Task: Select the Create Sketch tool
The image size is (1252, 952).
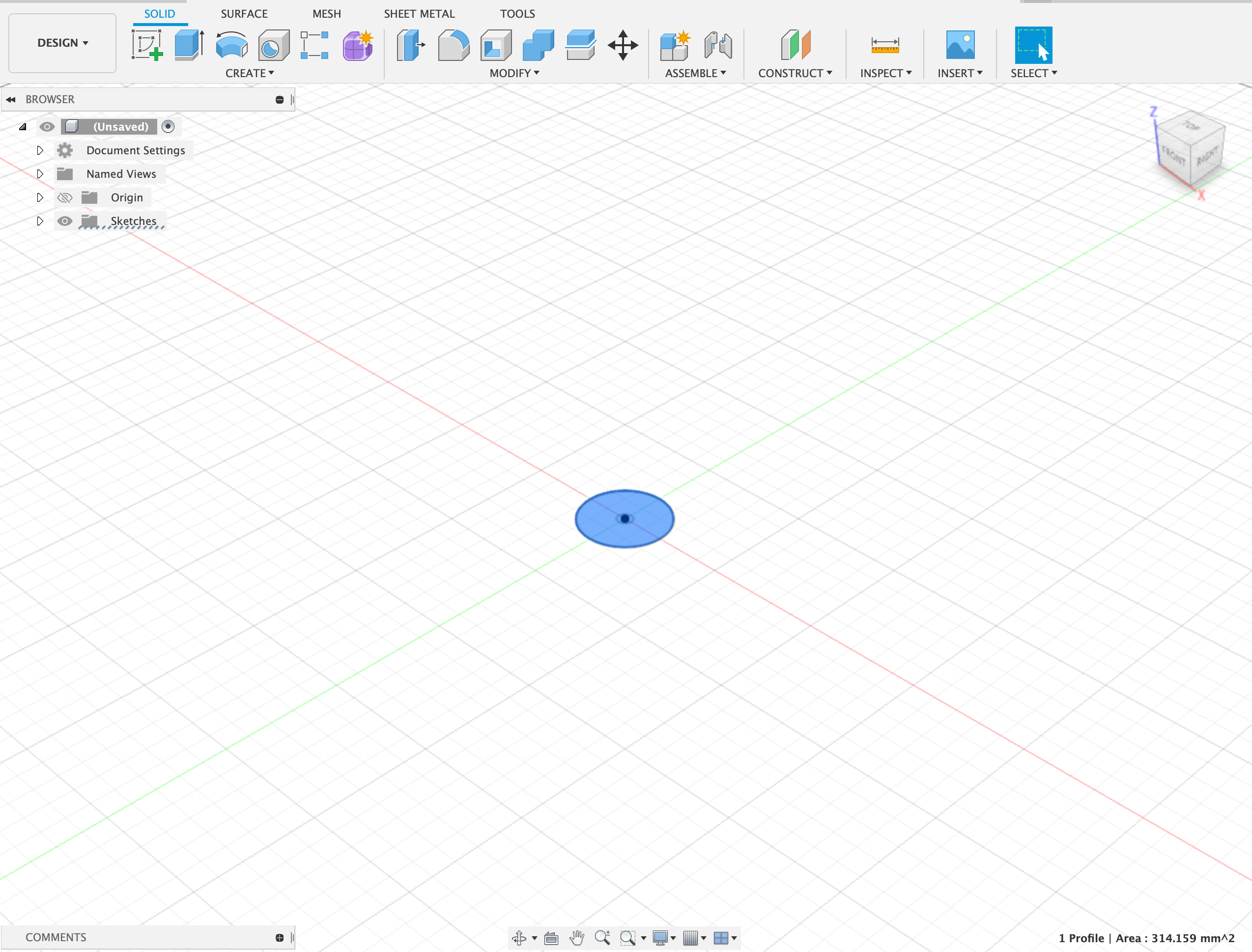Action: click(x=147, y=45)
